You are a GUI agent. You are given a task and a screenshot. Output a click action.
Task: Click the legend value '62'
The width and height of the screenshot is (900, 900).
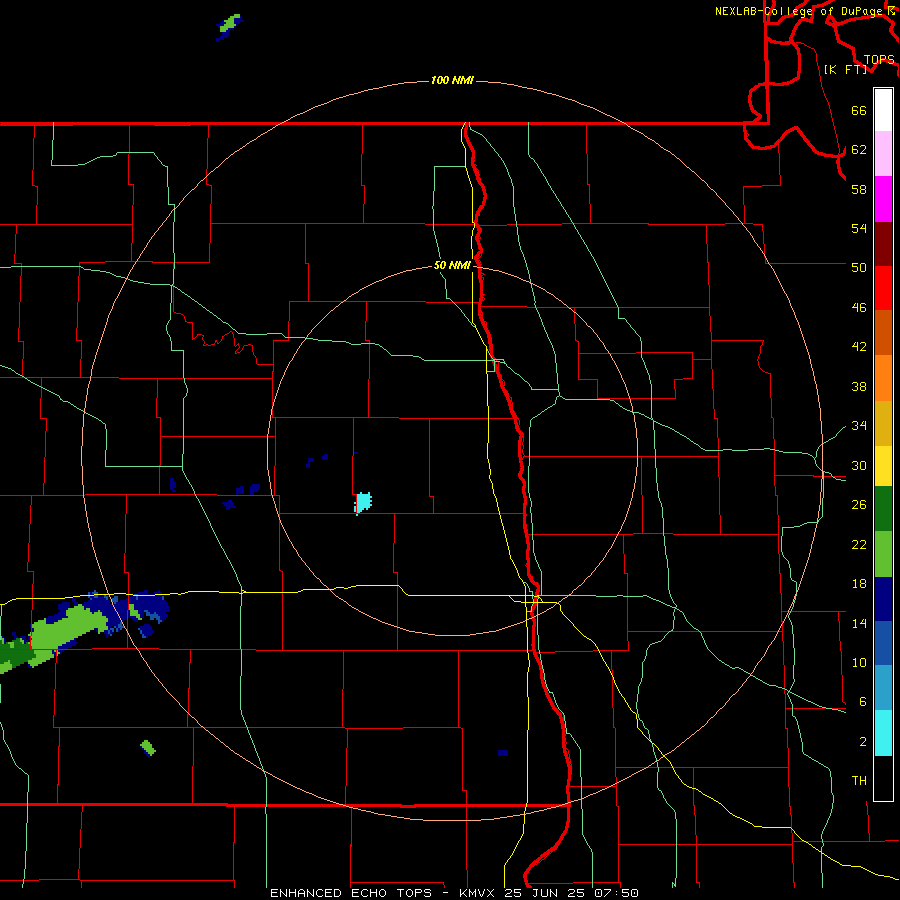859,149
